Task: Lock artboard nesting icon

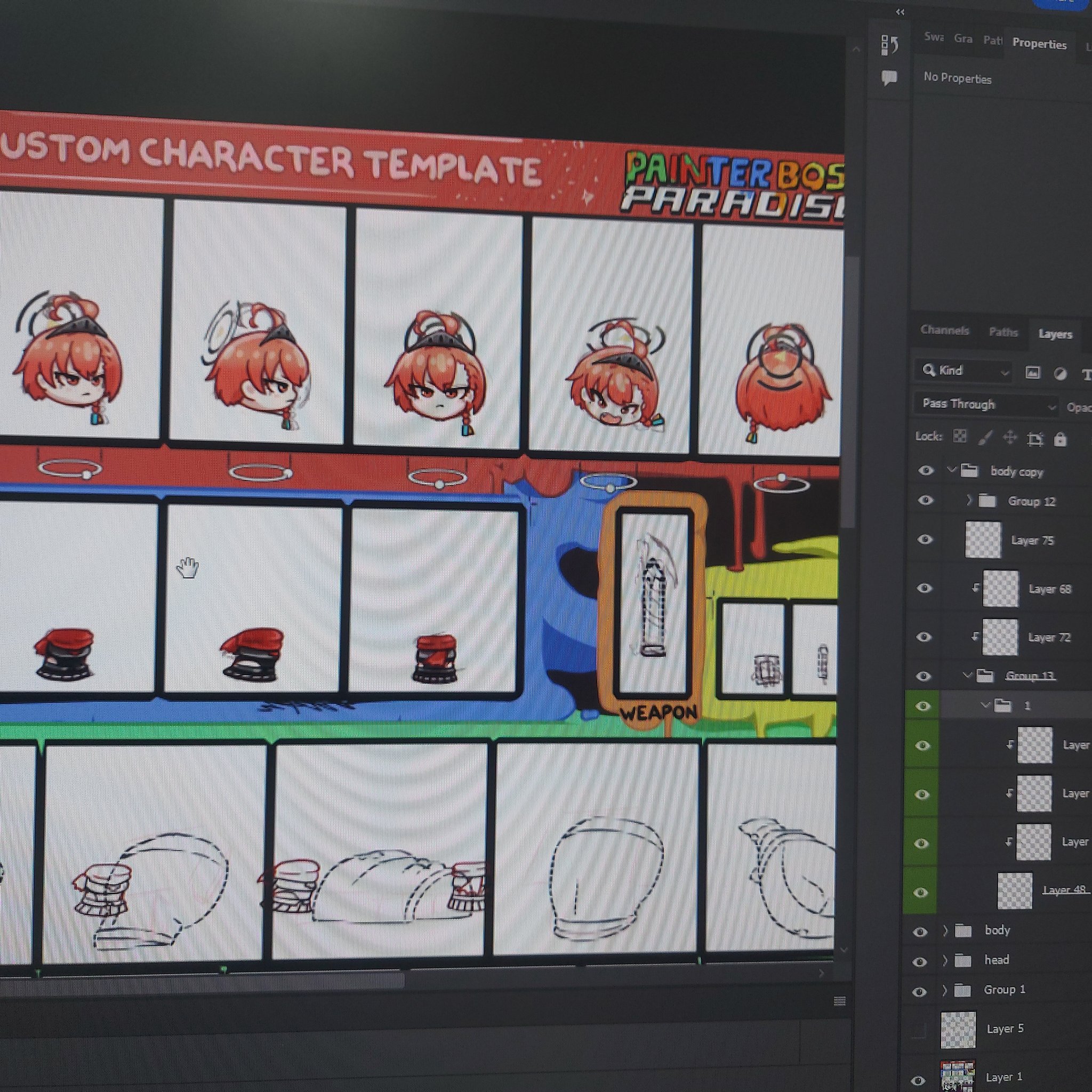Action: [x=1035, y=439]
